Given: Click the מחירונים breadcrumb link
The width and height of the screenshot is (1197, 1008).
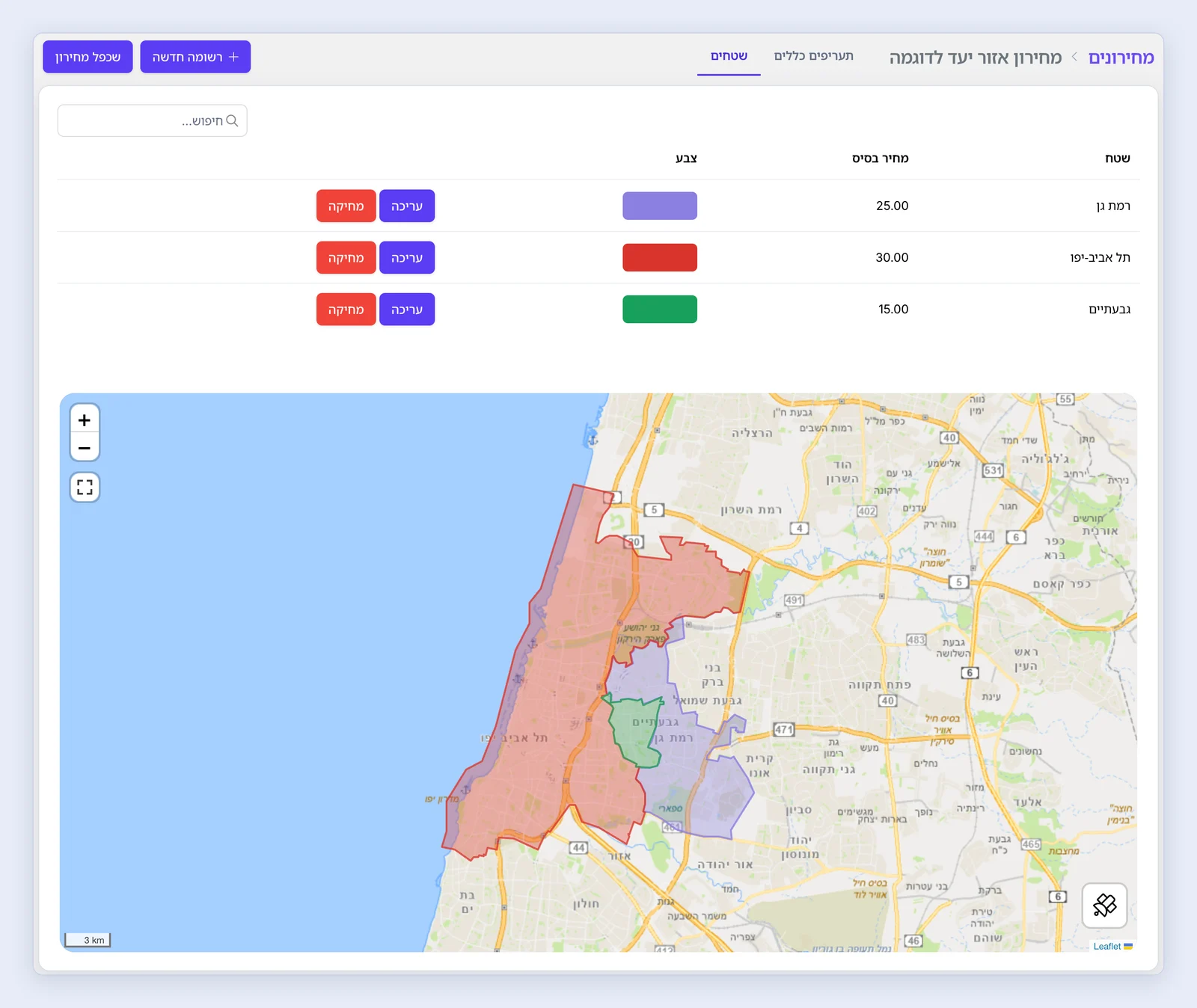Looking at the screenshot, I should pyautogui.click(x=1121, y=58).
